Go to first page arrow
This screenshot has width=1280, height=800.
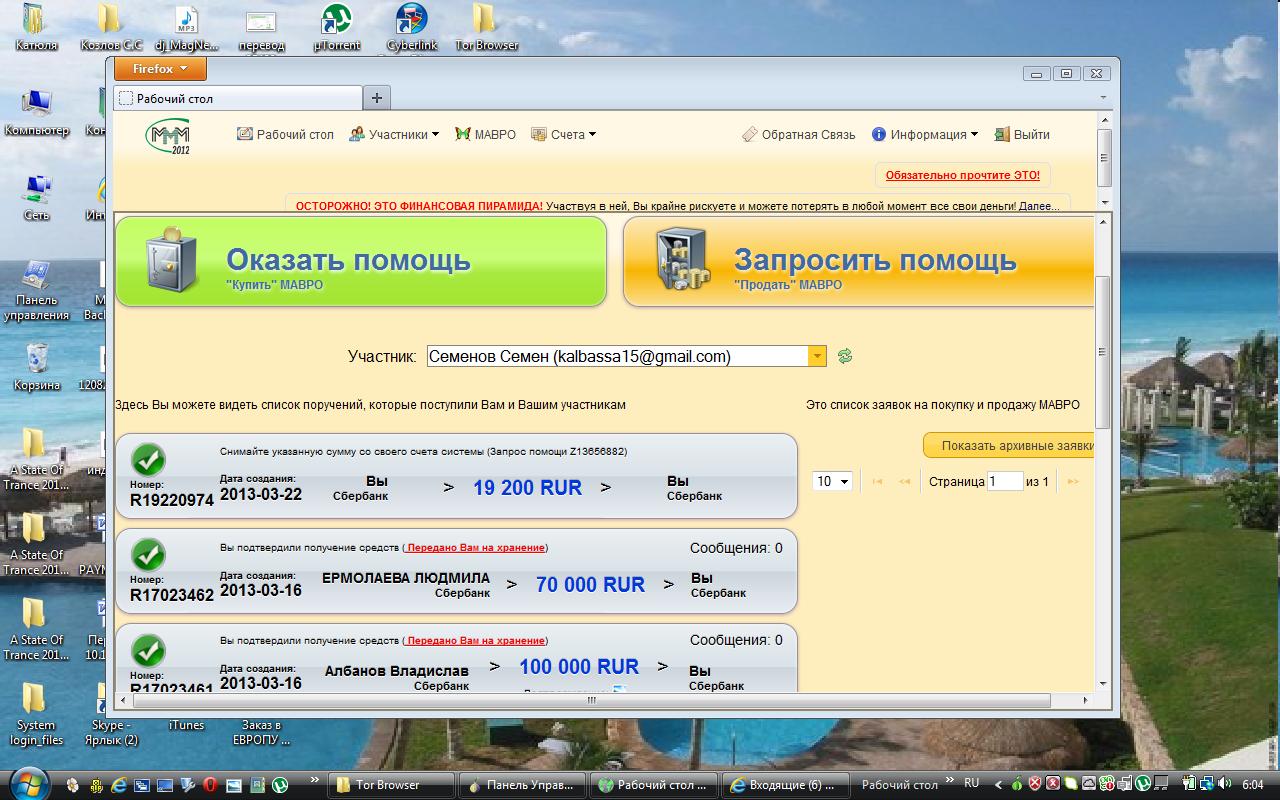pyautogui.click(x=877, y=482)
